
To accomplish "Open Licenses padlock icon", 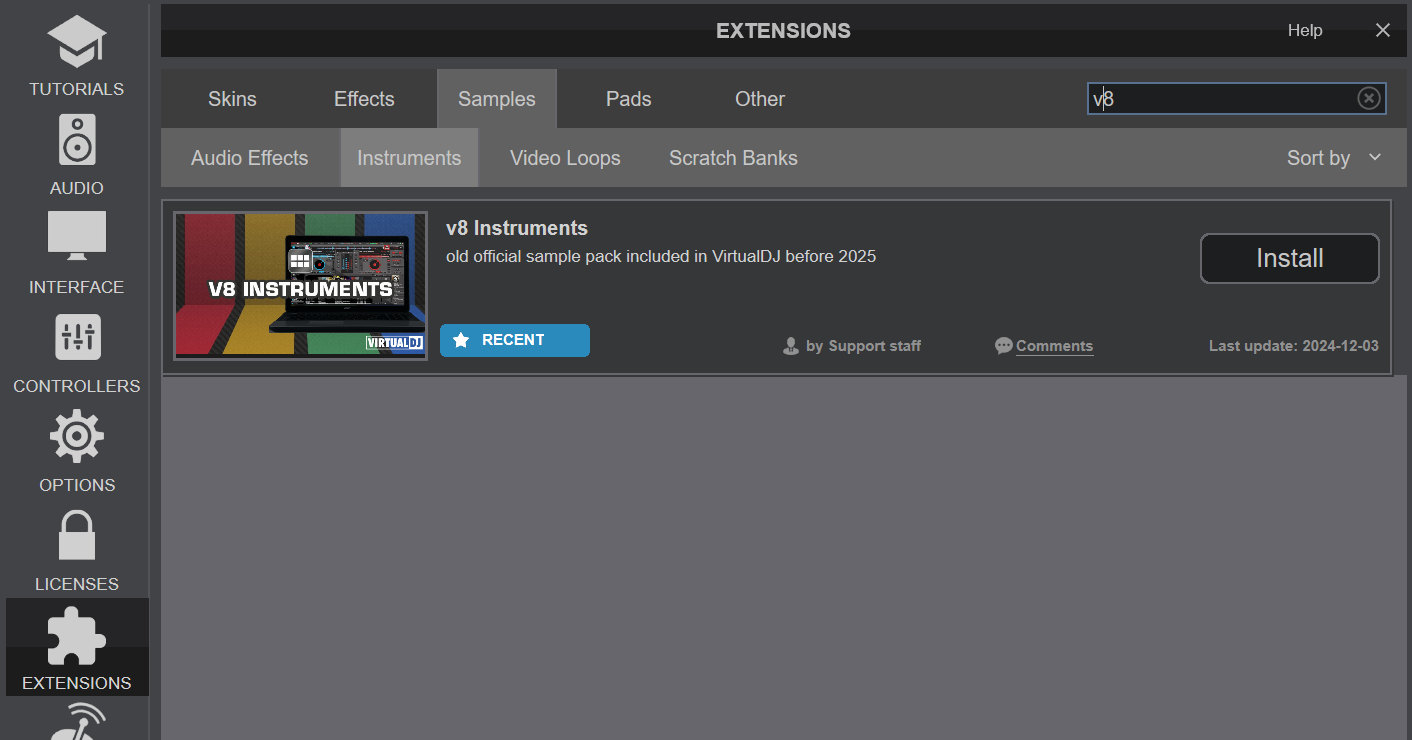I will 77,535.
